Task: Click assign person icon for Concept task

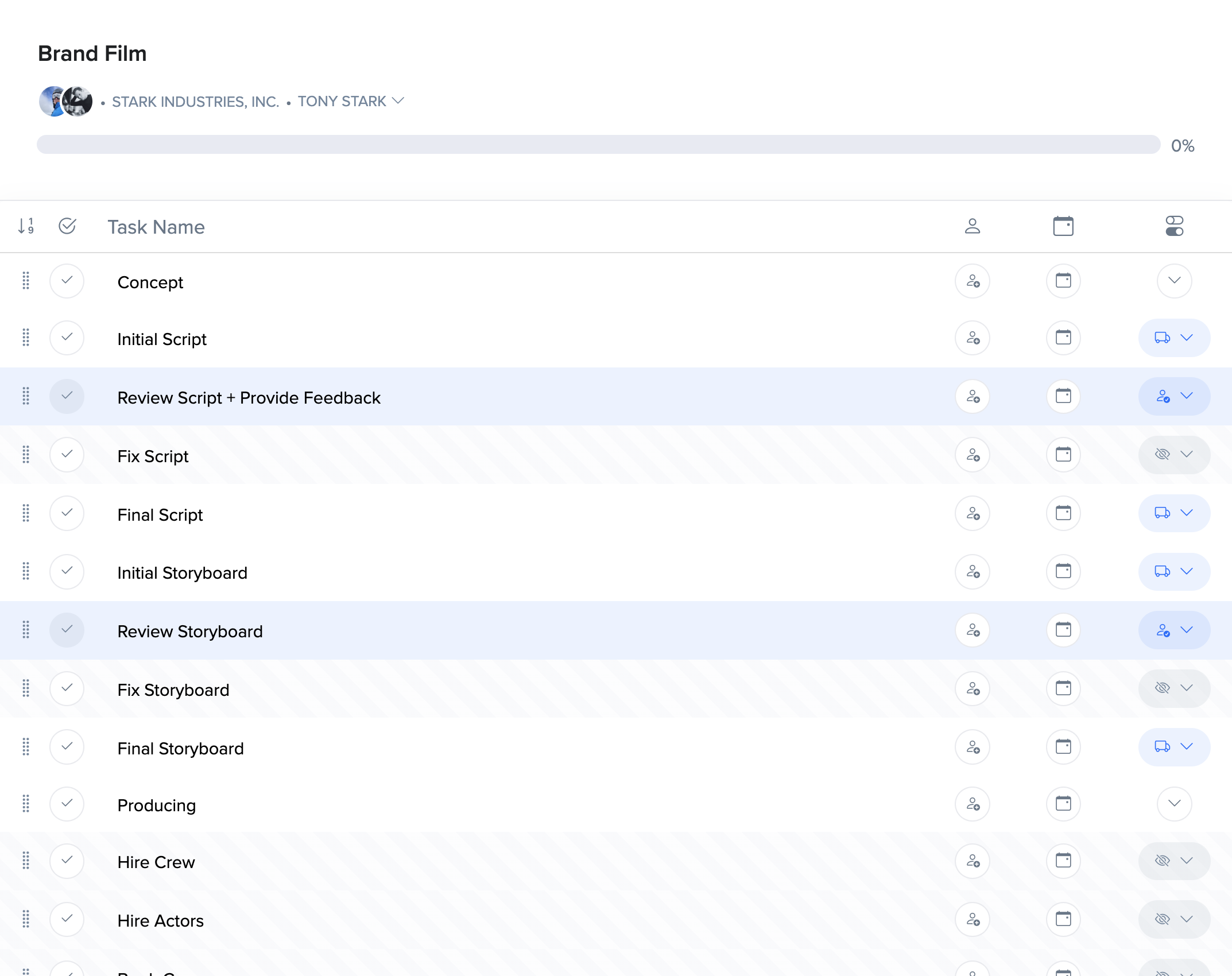Action: coord(972,281)
